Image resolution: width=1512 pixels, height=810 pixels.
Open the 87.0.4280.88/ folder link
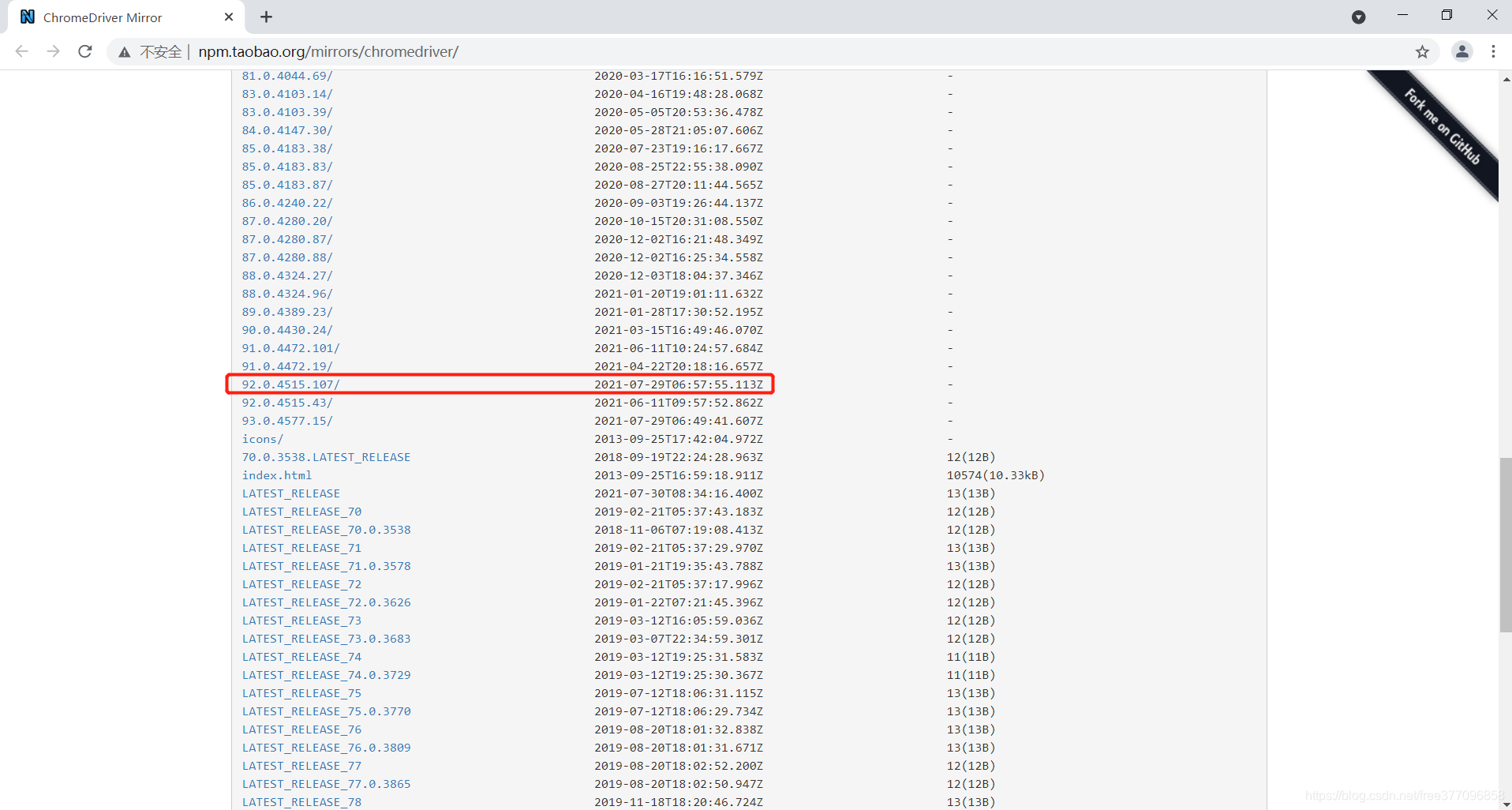287,257
